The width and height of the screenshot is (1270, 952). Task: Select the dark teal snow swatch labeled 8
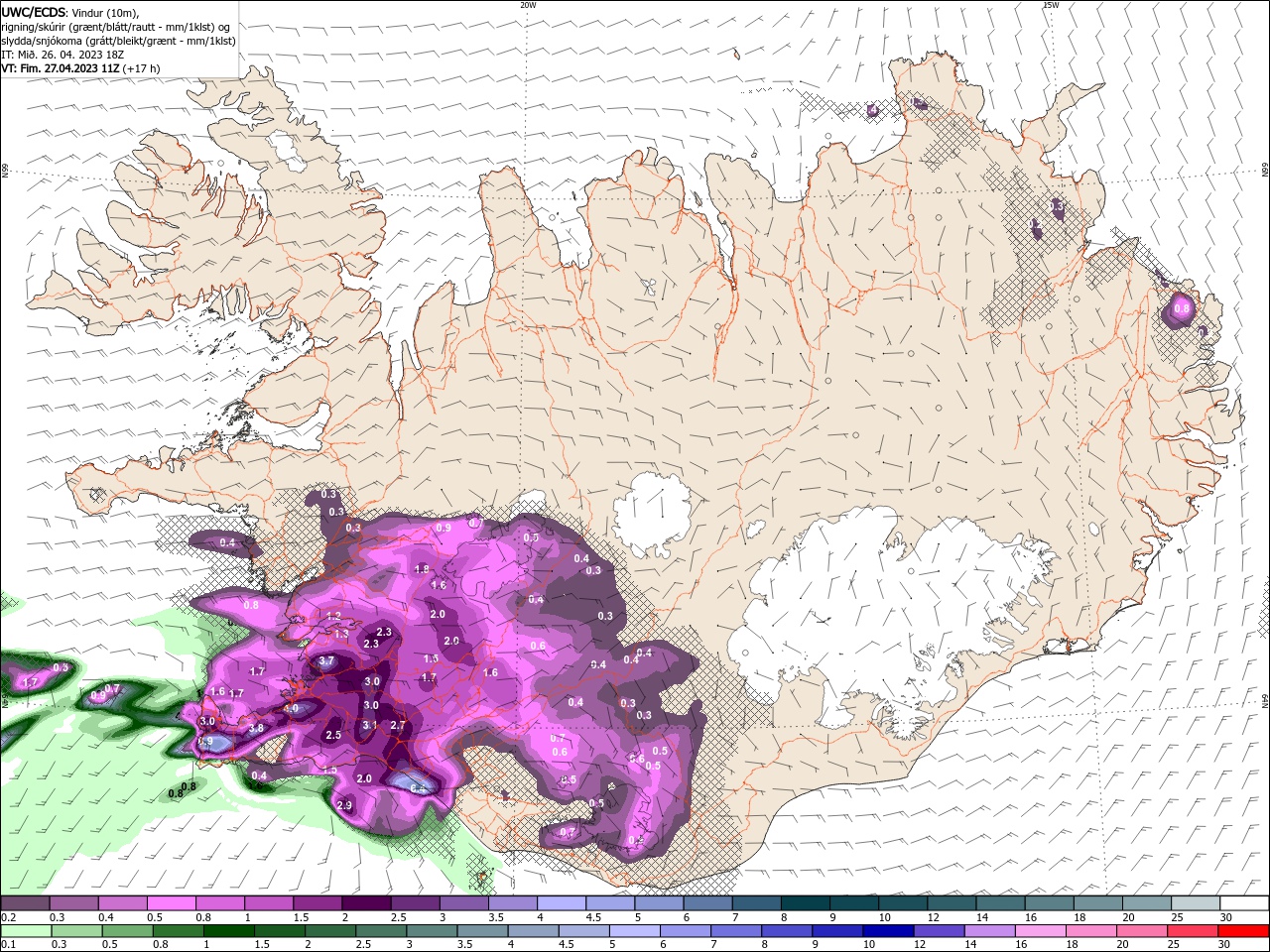click(x=806, y=903)
